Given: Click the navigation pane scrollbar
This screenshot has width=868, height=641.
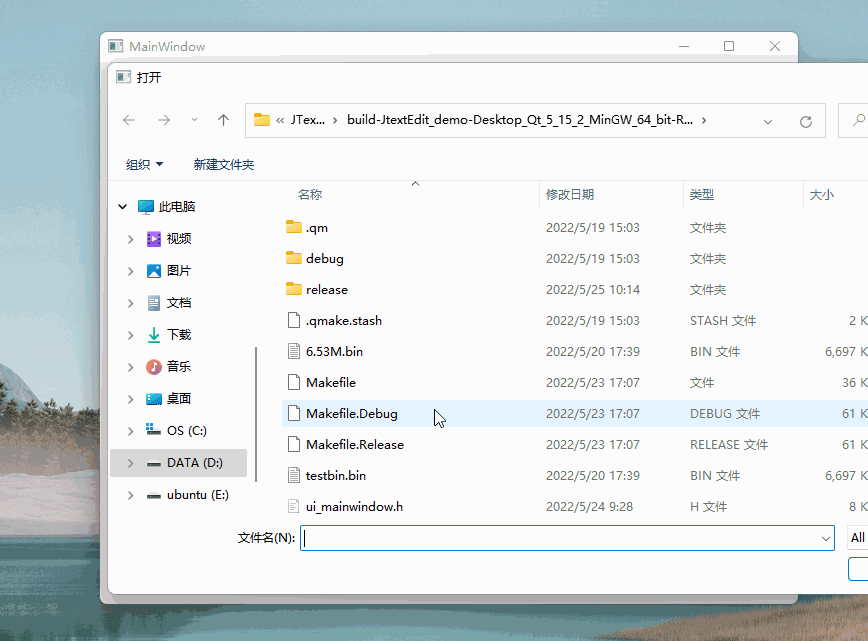Looking at the screenshot, I should [x=256, y=414].
